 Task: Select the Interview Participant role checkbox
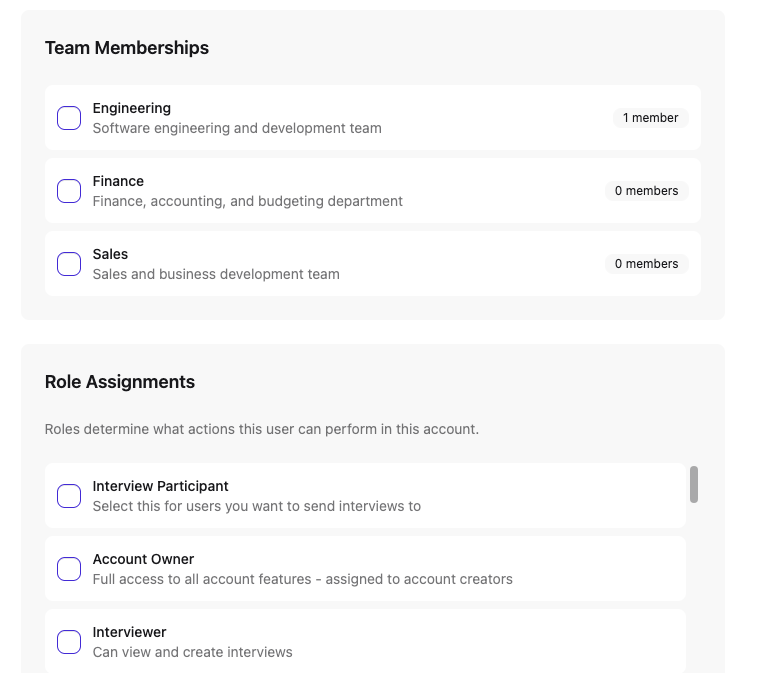69,496
